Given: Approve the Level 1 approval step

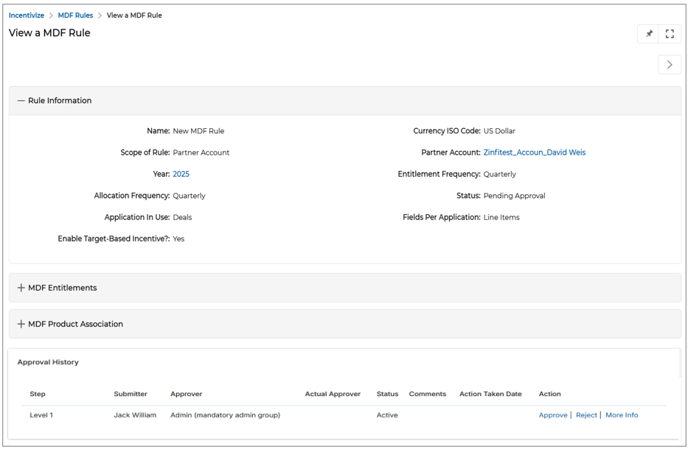Looking at the screenshot, I should pyautogui.click(x=552, y=415).
